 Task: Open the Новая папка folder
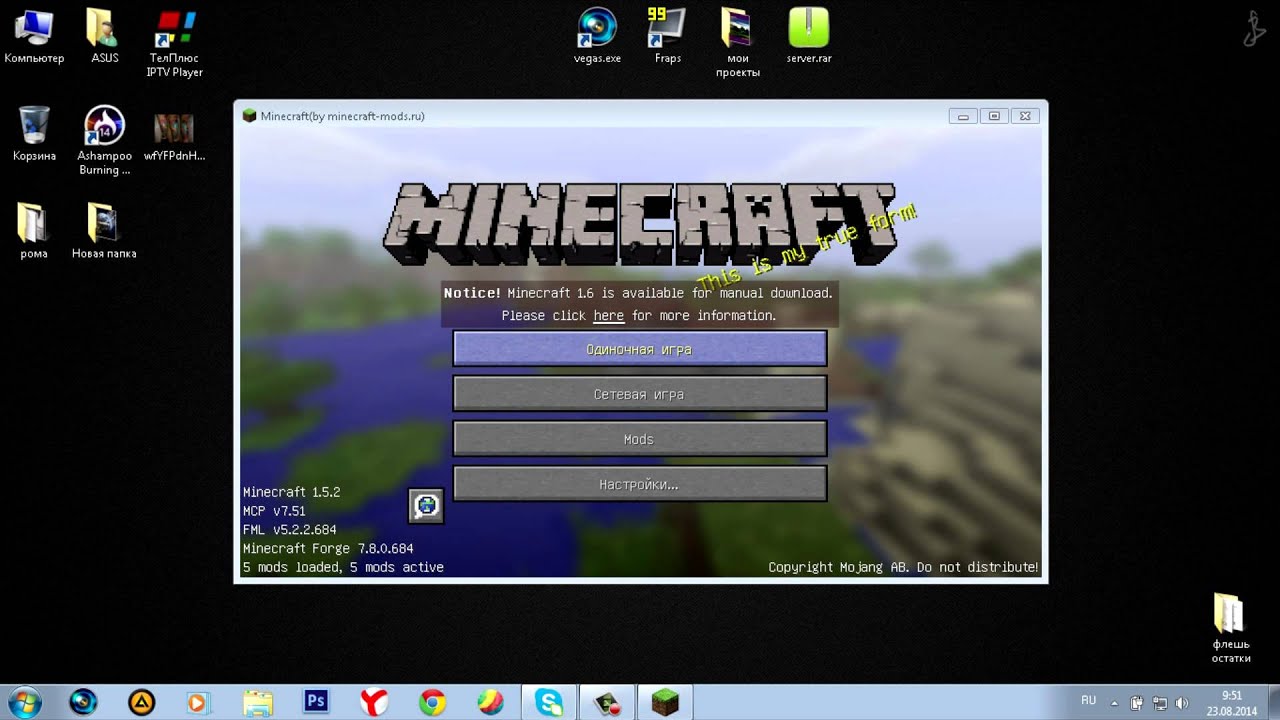click(104, 231)
